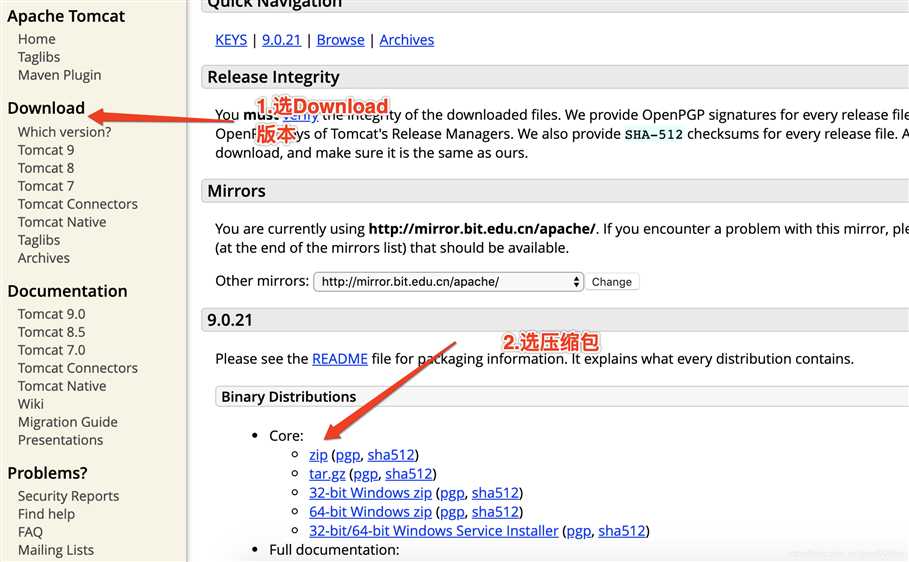Open pgp for 32-bit Windows zip
The height and width of the screenshot is (562, 909).
[x=452, y=493]
